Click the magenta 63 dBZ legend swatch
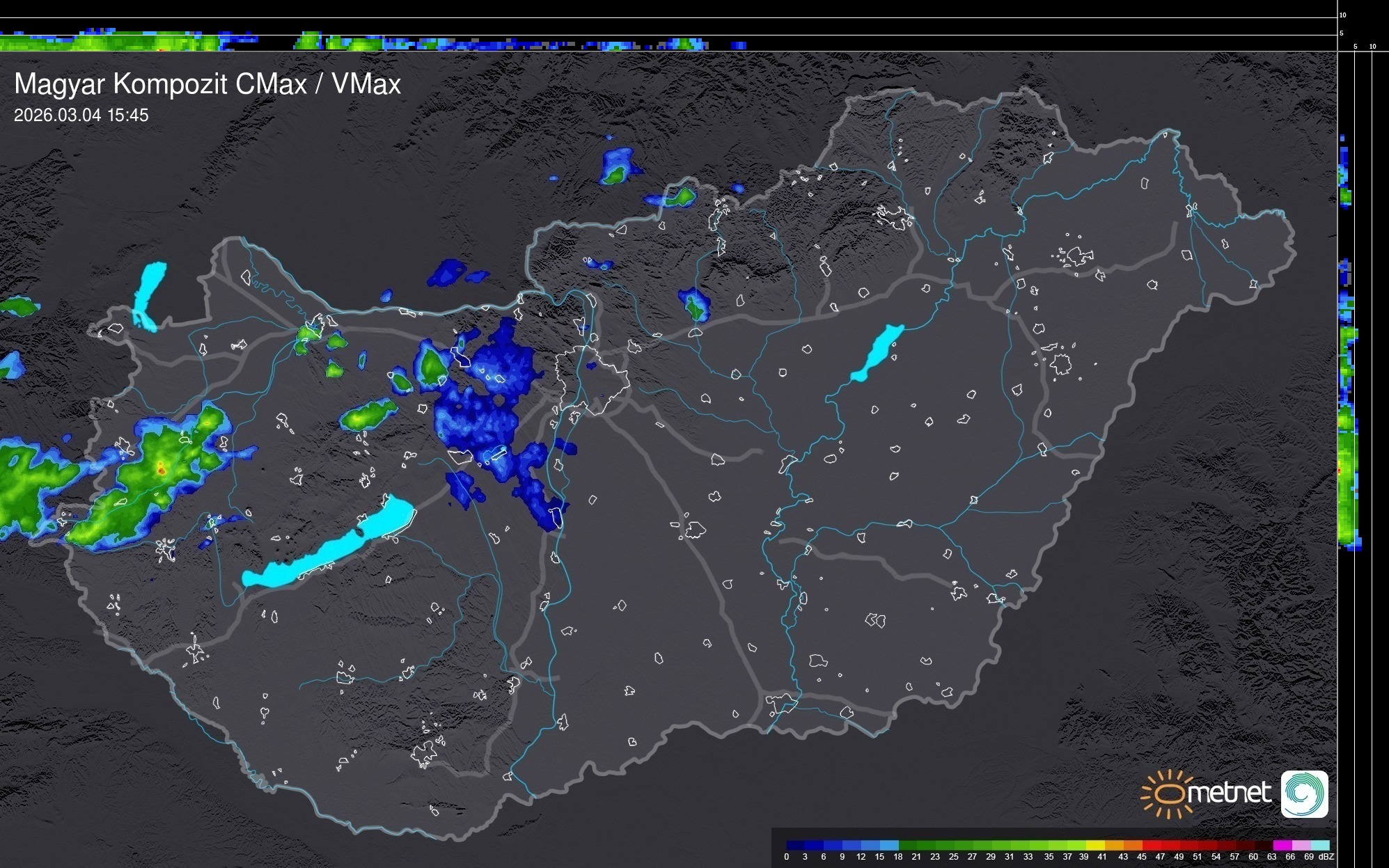The width and height of the screenshot is (1389, 868). click(x=1282, y=845)
